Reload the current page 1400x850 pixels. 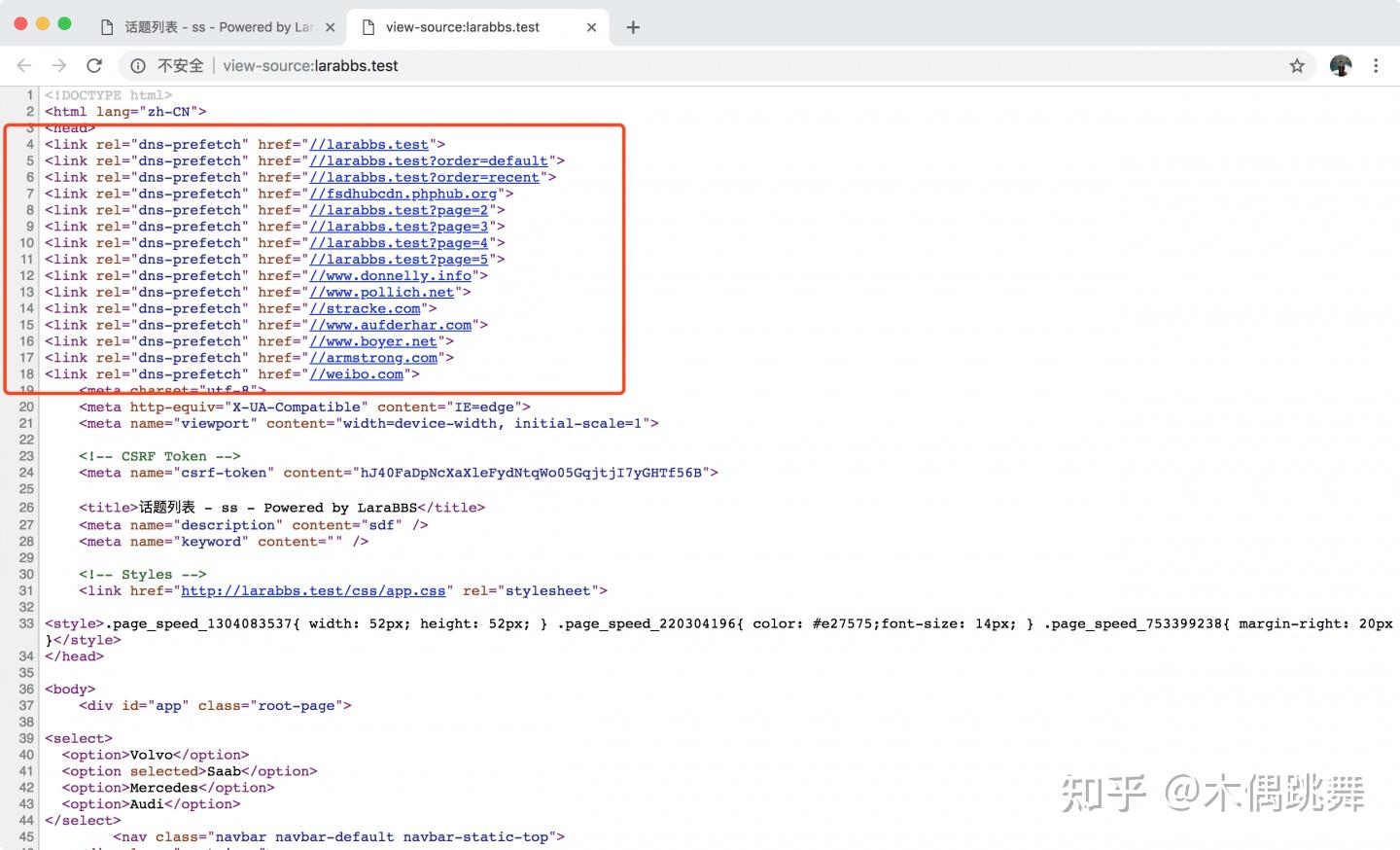(94, 65)
